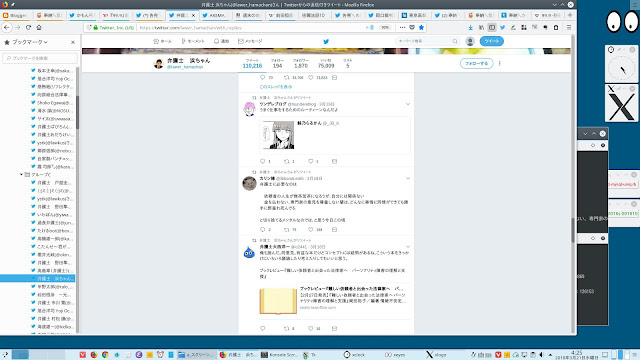Open the manga image thumbnail in quoted tweet
Screen dimensions: 640x360
pos(278,136)
